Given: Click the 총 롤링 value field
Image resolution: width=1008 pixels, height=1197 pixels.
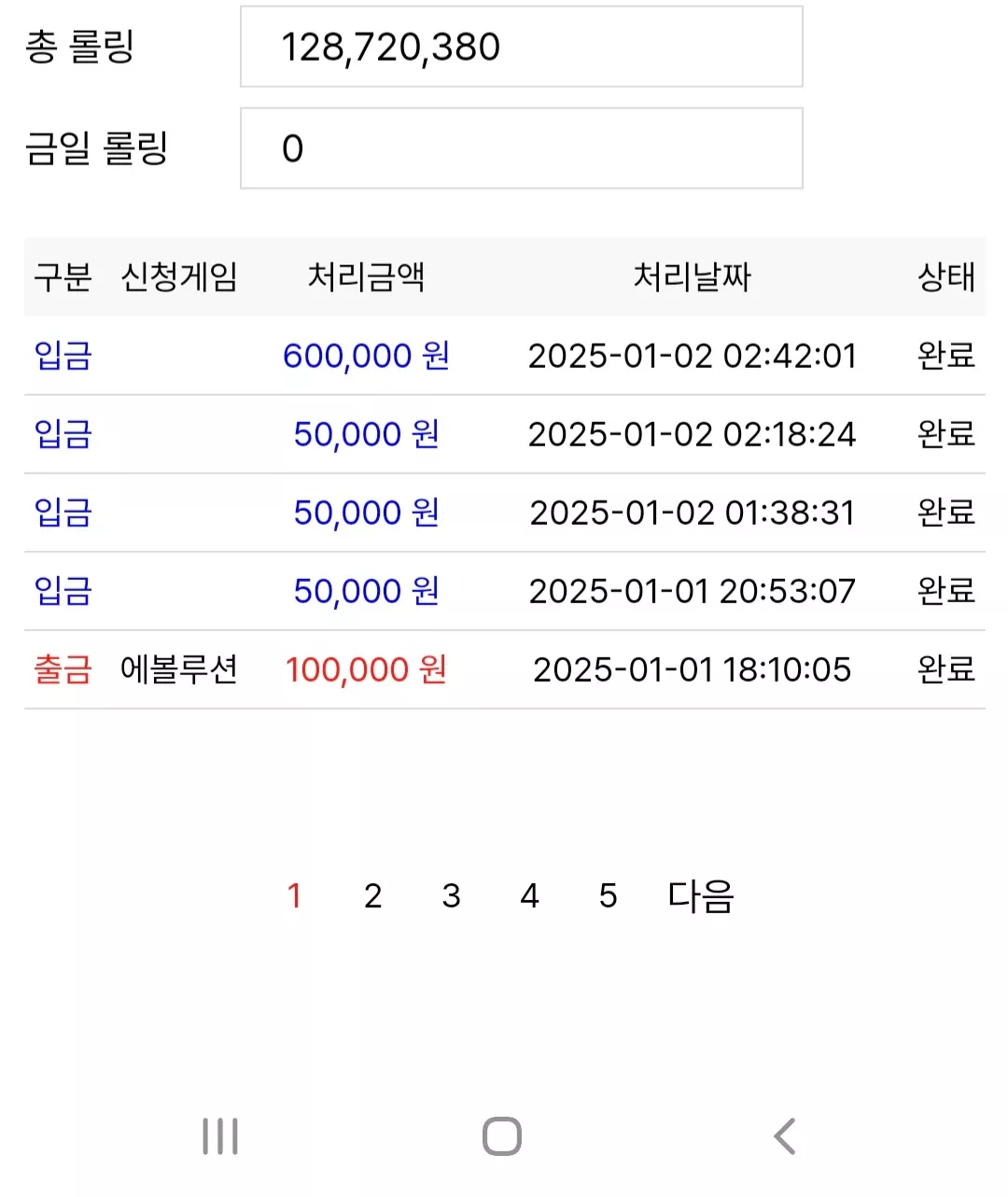Looking at the screenshot, I should pos(522,47).
